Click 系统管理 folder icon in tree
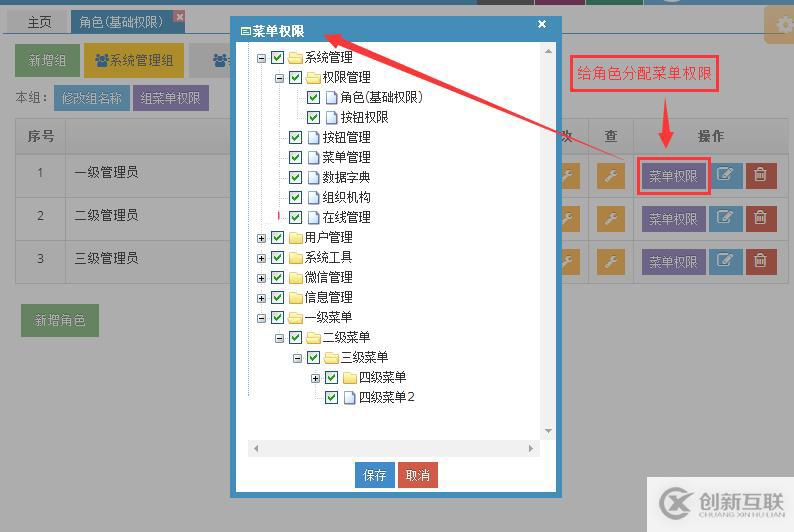The width and height of the screenshot is (794, 532). point(295,58)
